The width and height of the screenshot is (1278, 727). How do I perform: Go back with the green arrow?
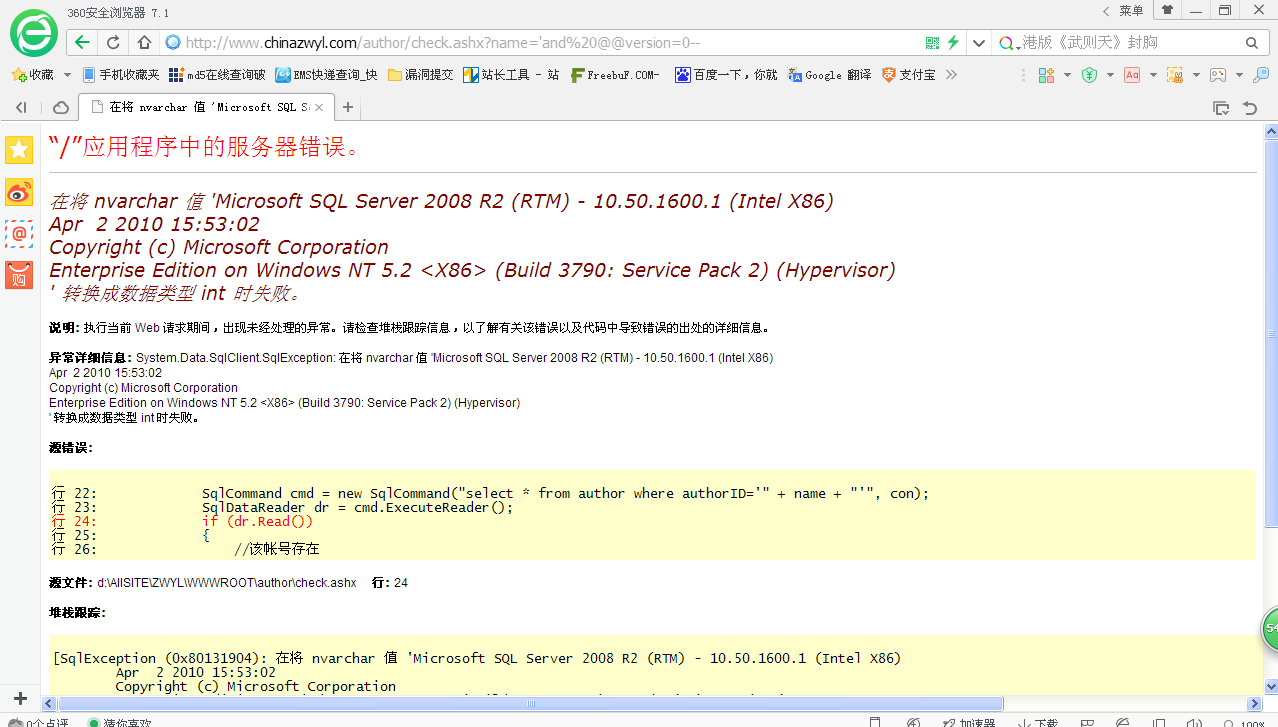coord(82,43)
